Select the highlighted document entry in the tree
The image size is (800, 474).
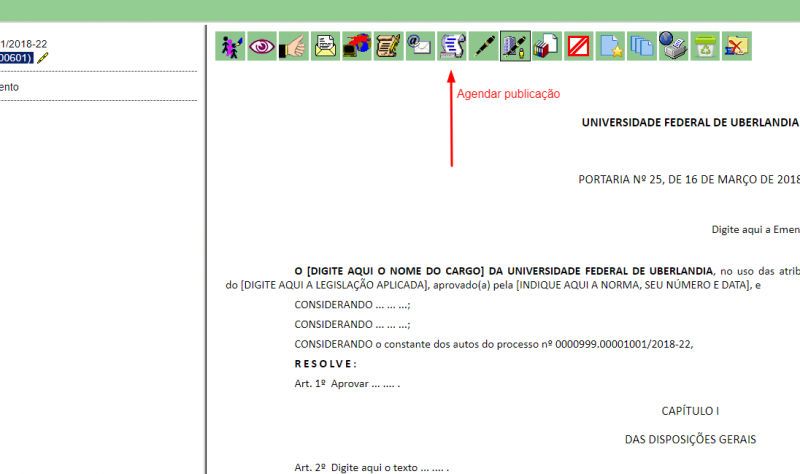15,58
